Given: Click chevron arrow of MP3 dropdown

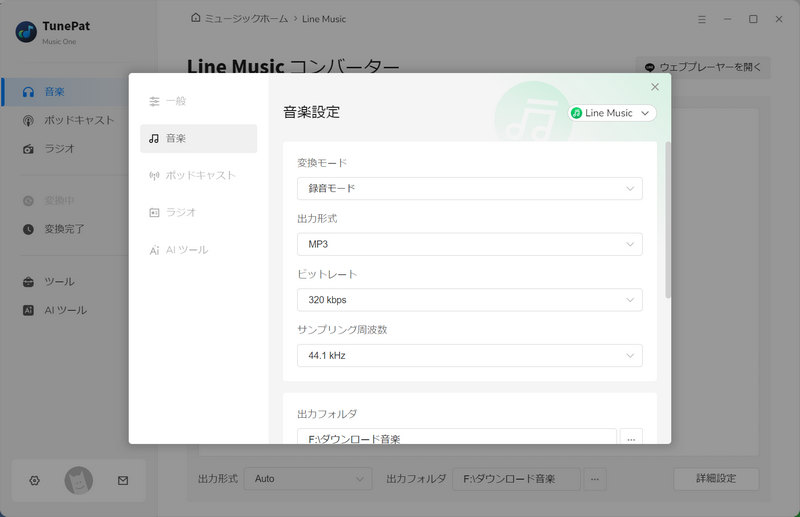Looking at the screenshot, I should click(x=630, y=244).
